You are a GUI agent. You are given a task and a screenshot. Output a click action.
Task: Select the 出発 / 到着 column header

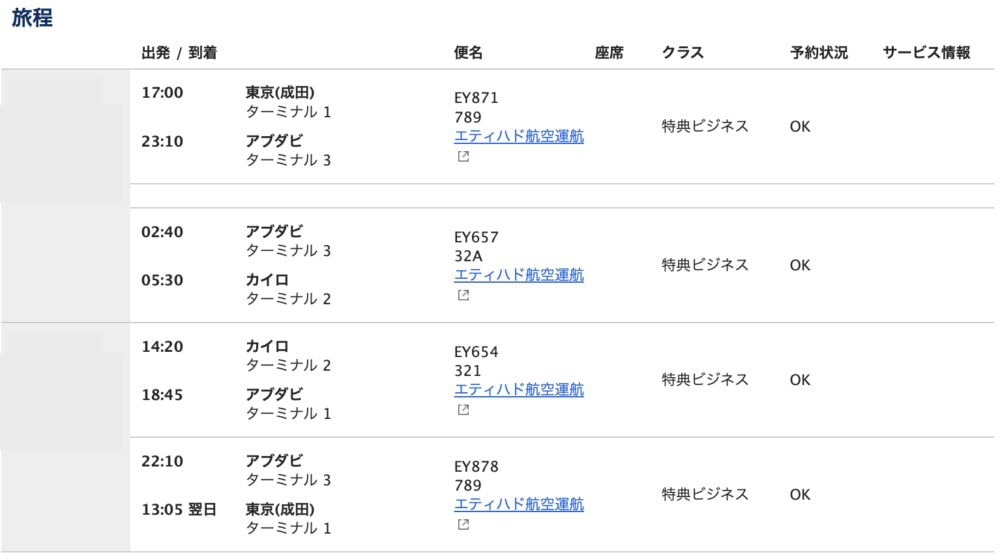pos(179,53)
